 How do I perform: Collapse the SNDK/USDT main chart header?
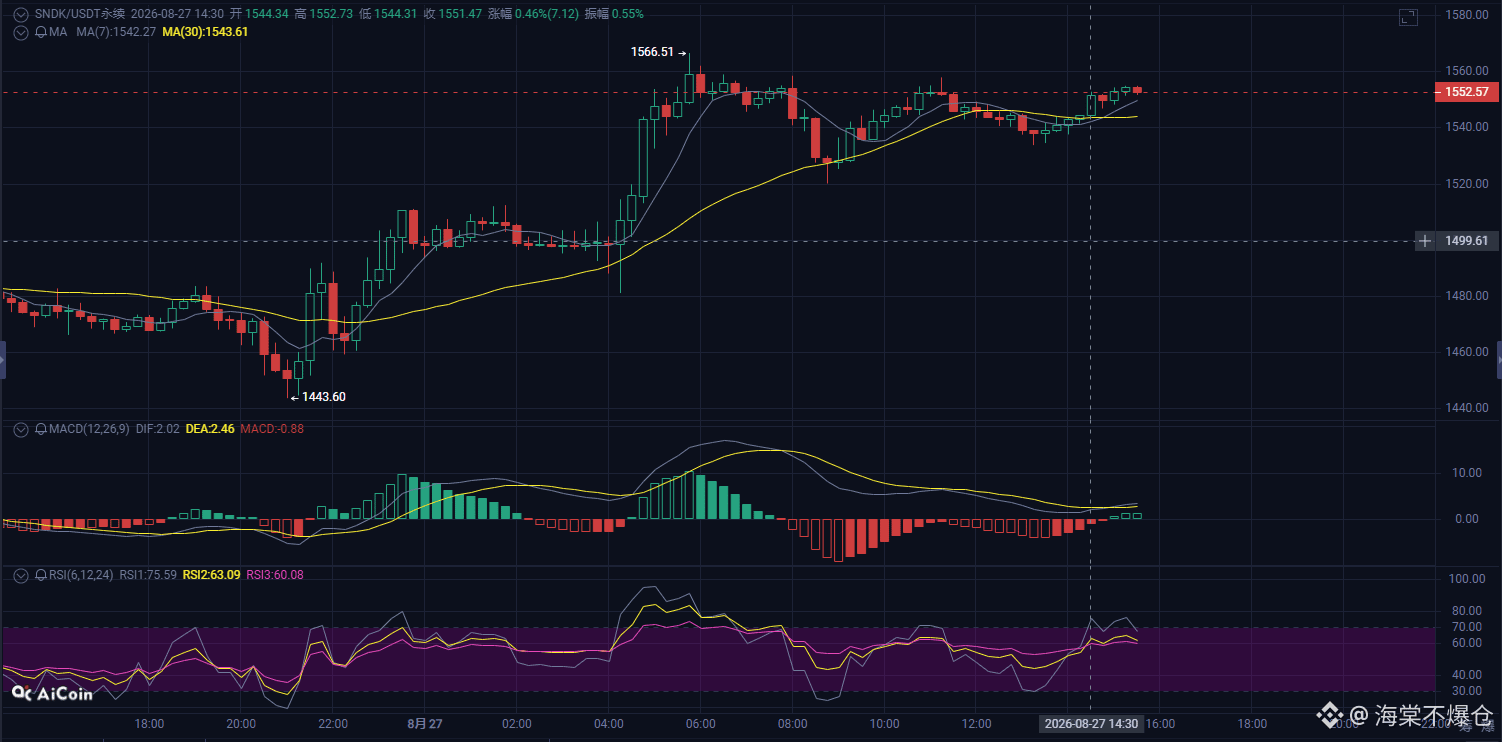click(x=20, y=14)
